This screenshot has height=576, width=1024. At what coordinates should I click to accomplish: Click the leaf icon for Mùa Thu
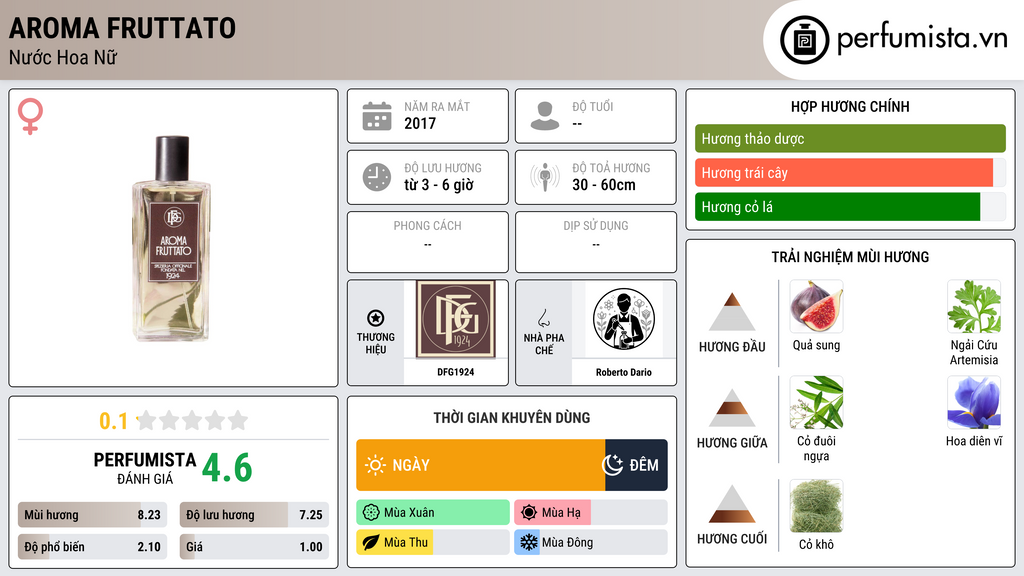click(371, 542)
